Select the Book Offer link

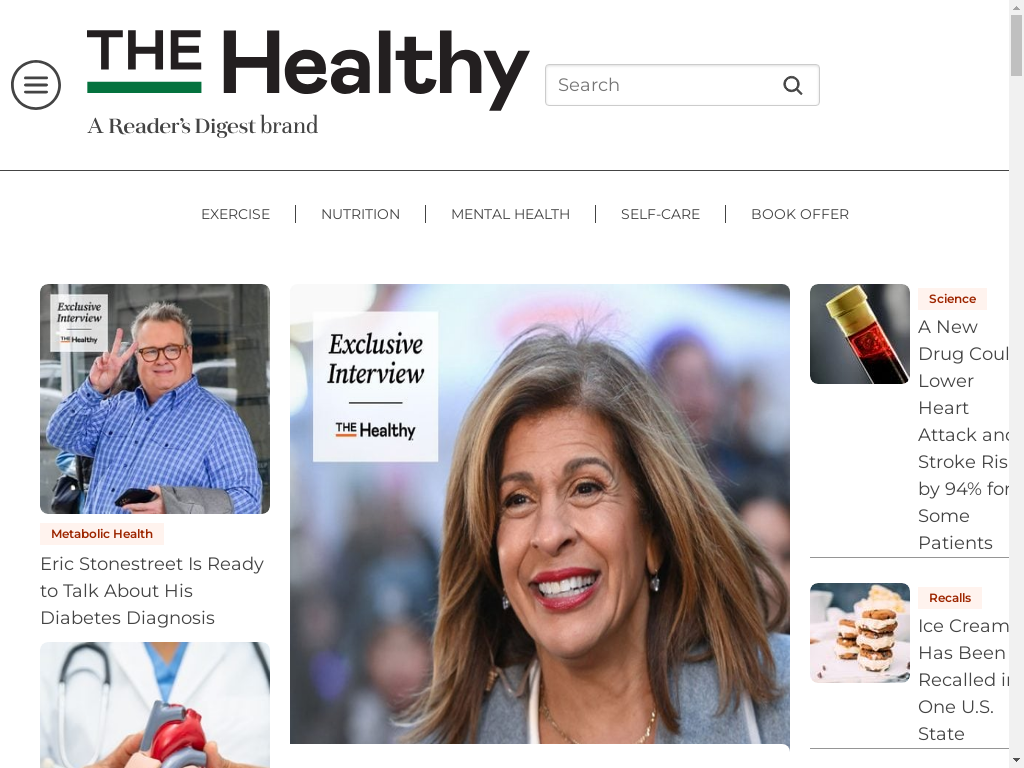[800, 214]
